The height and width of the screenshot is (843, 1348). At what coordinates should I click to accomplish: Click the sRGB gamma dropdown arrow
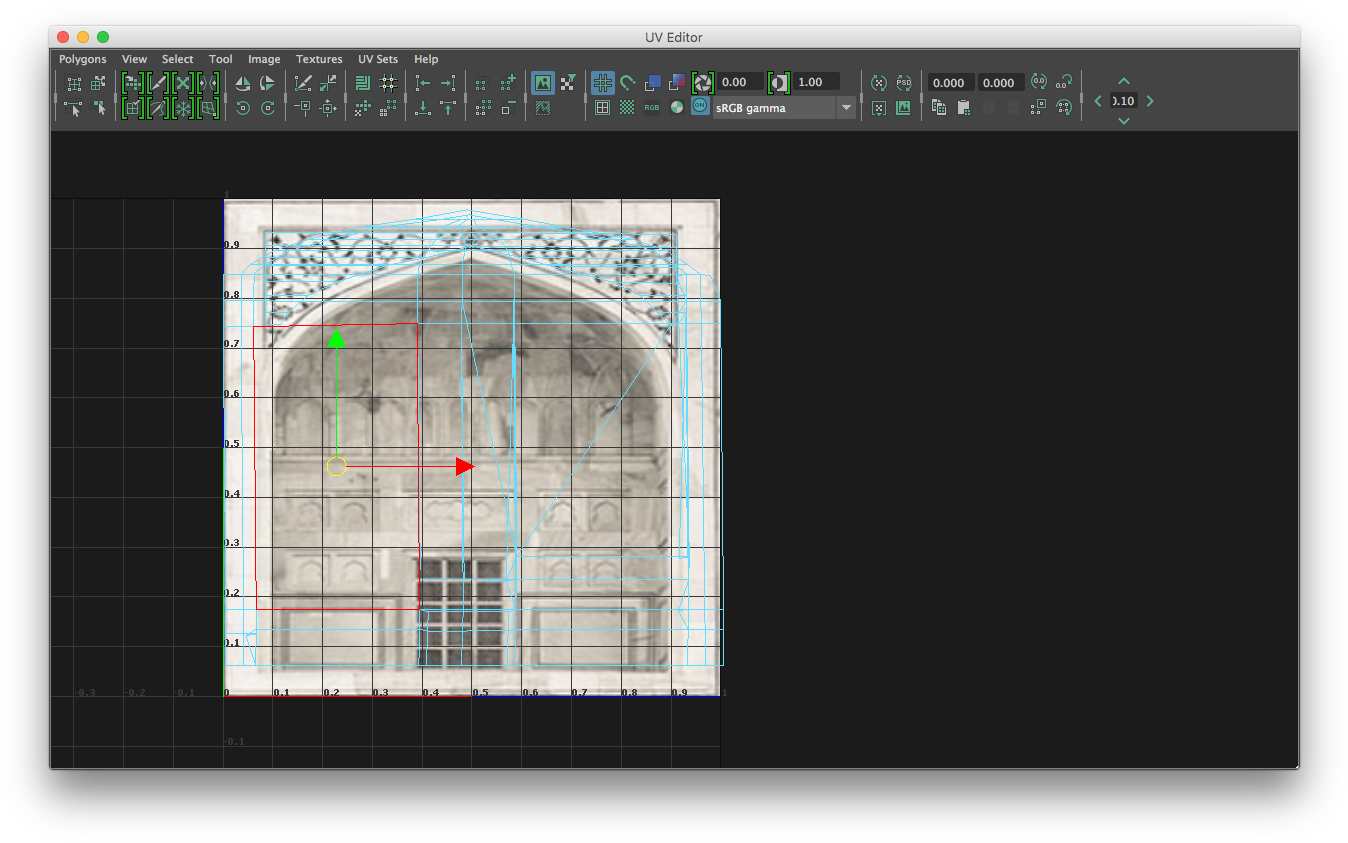coord(846,108)
